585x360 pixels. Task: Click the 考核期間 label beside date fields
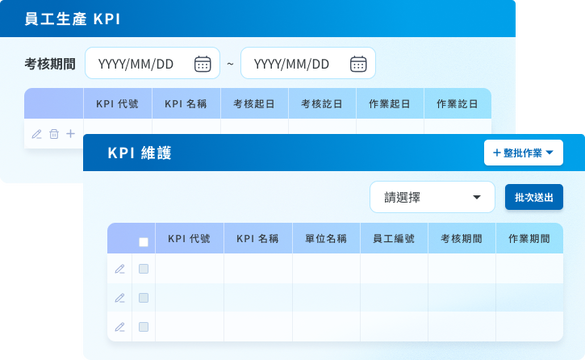50,64
